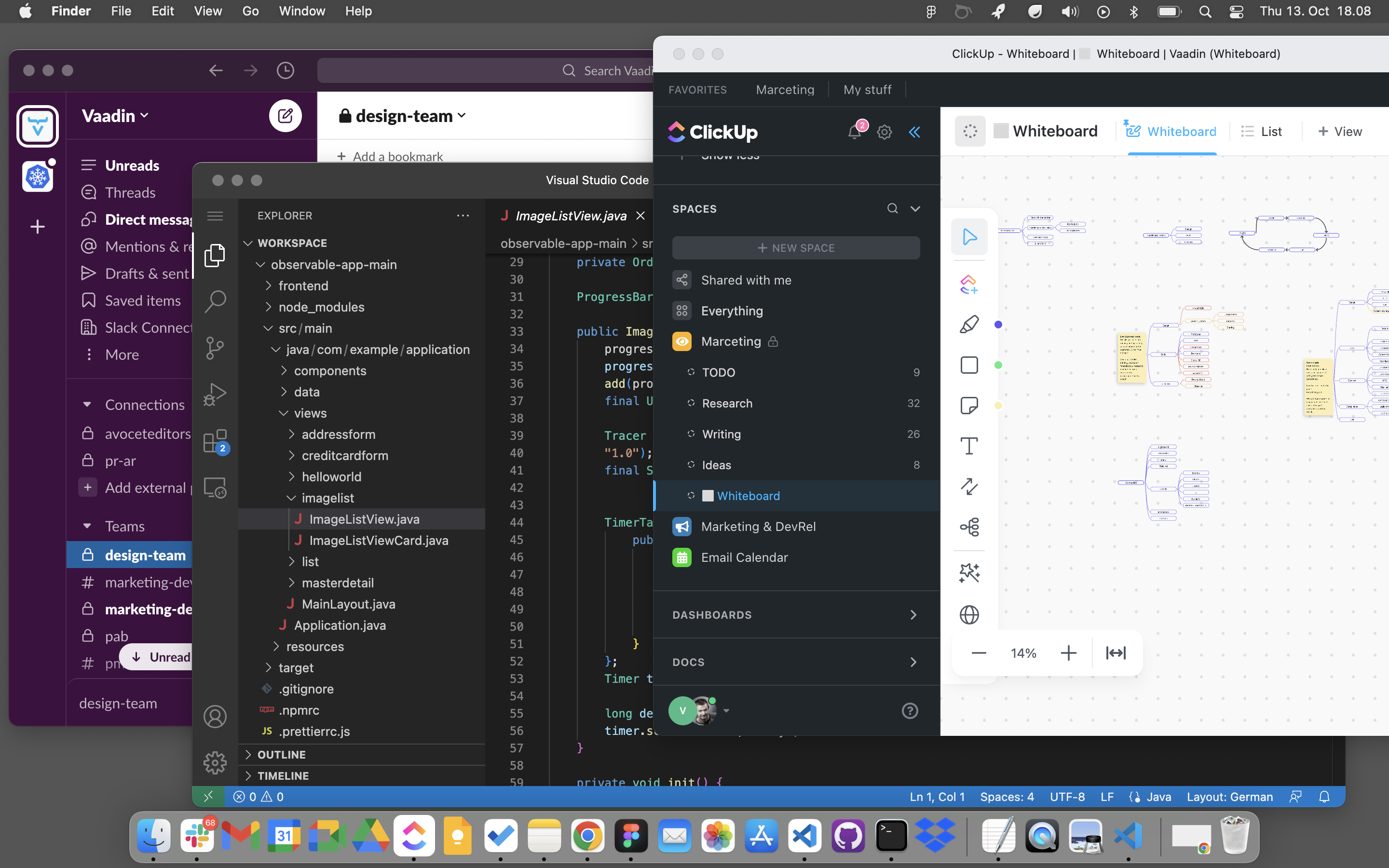Select the sticky note tool in whiteboard
This screenshot has height=868, width=1389.
coord(969,406)
